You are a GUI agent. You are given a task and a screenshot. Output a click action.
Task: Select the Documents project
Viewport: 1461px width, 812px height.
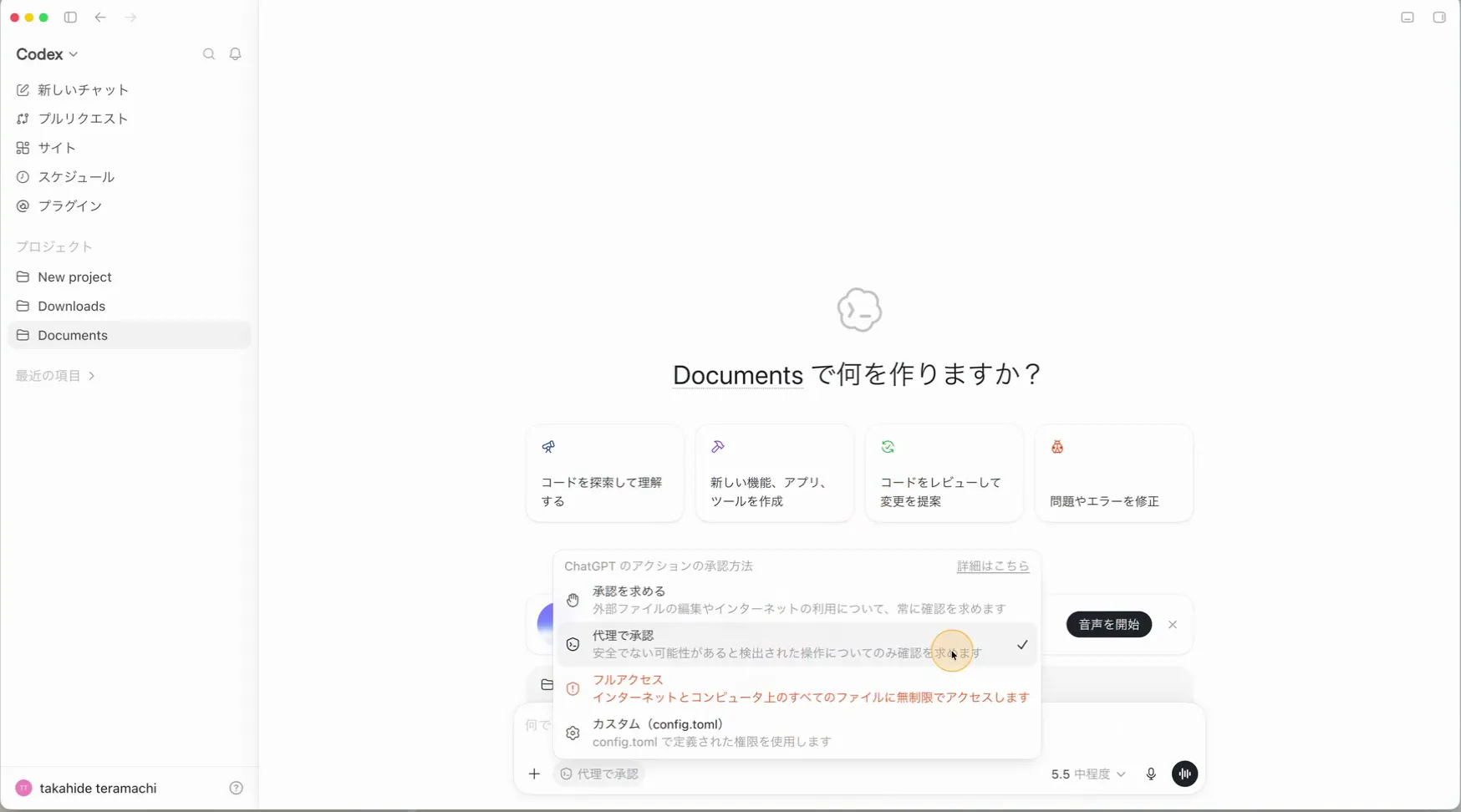click(x=129, y=335)
